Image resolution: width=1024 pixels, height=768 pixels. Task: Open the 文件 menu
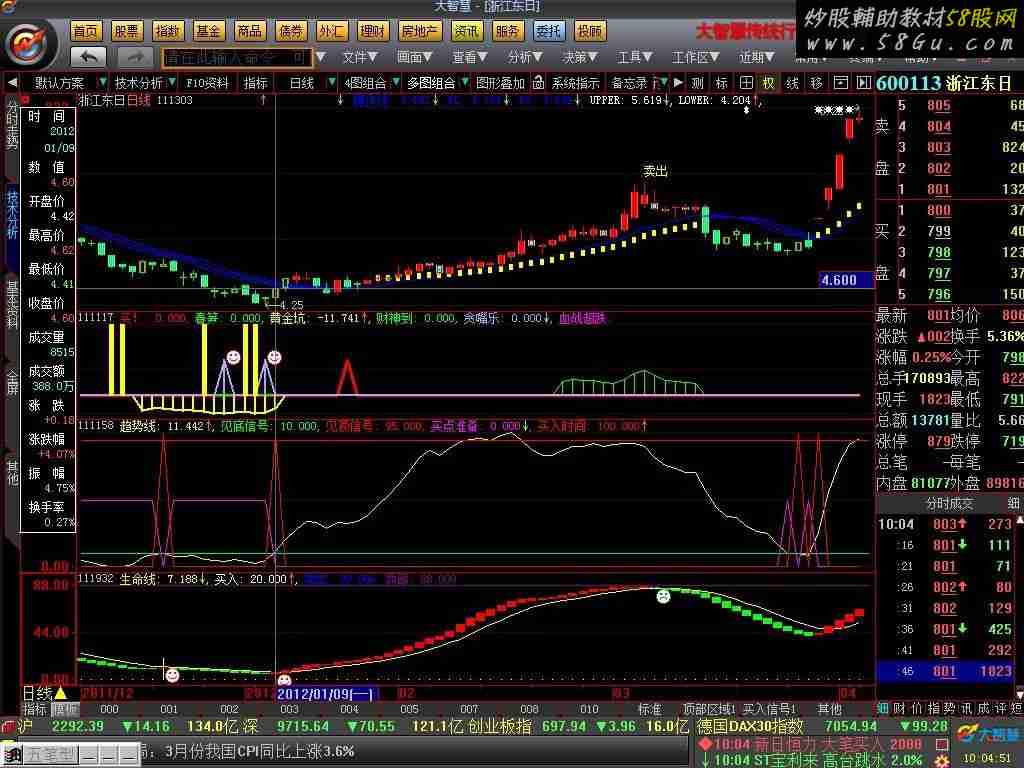[360, 57]
